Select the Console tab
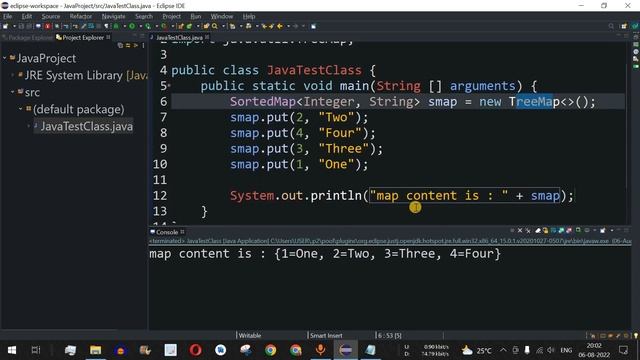 [167, 232]
